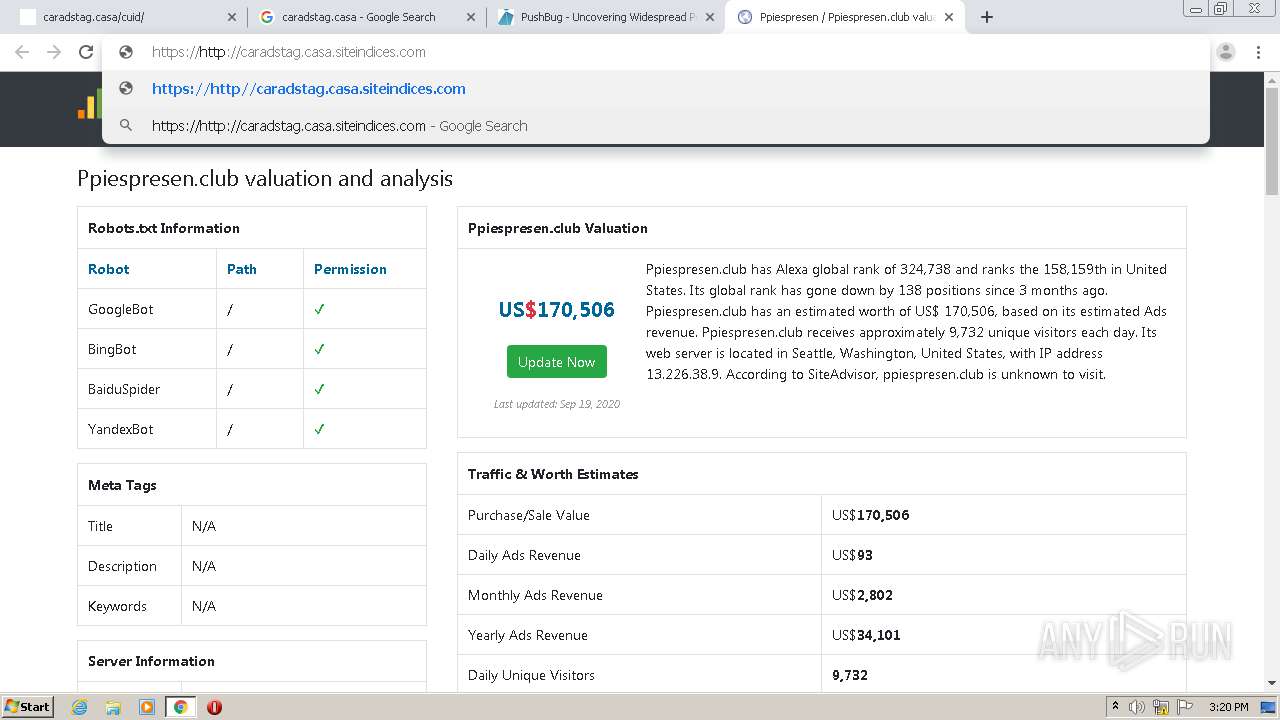Viewport: 1280px width, 720px height.
Task: Click the BaiduSpider row label
Action: (124, 389)
